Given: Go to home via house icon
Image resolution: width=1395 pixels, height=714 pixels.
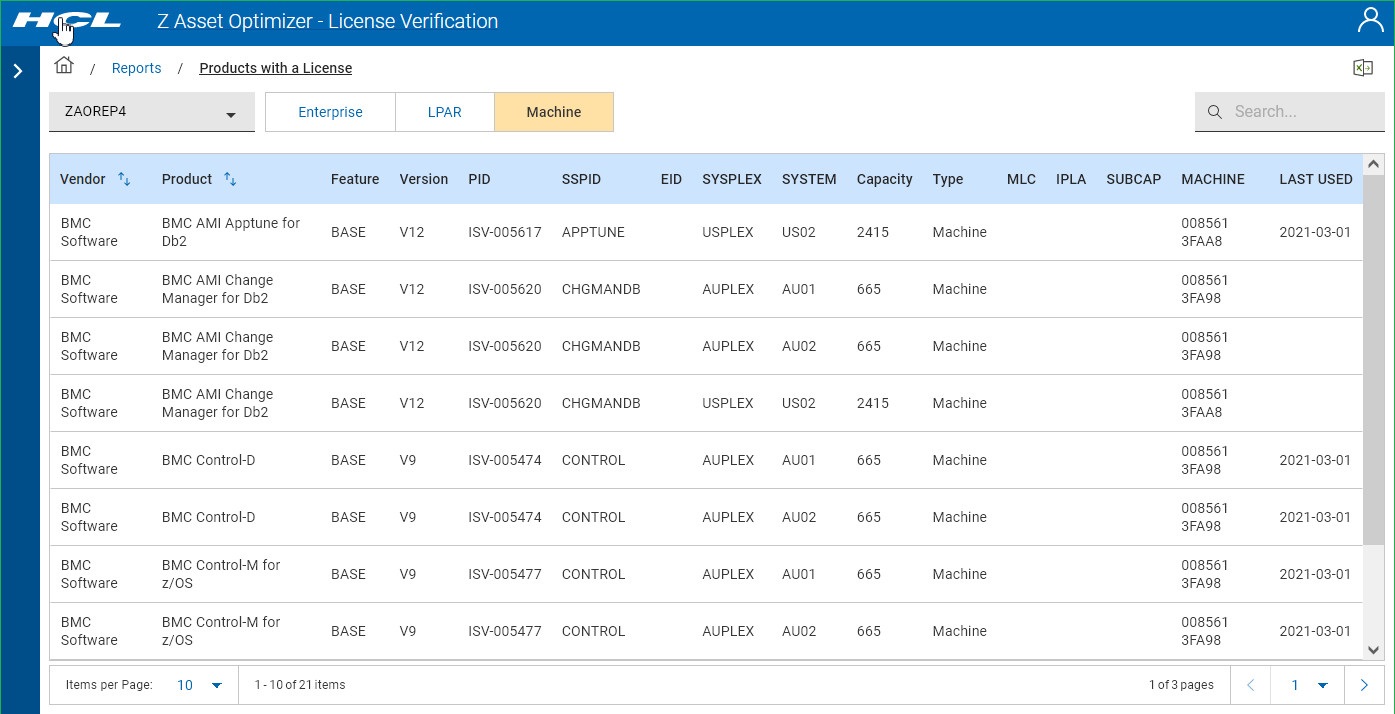Looking at the screenshot, I should pos(64,67).
